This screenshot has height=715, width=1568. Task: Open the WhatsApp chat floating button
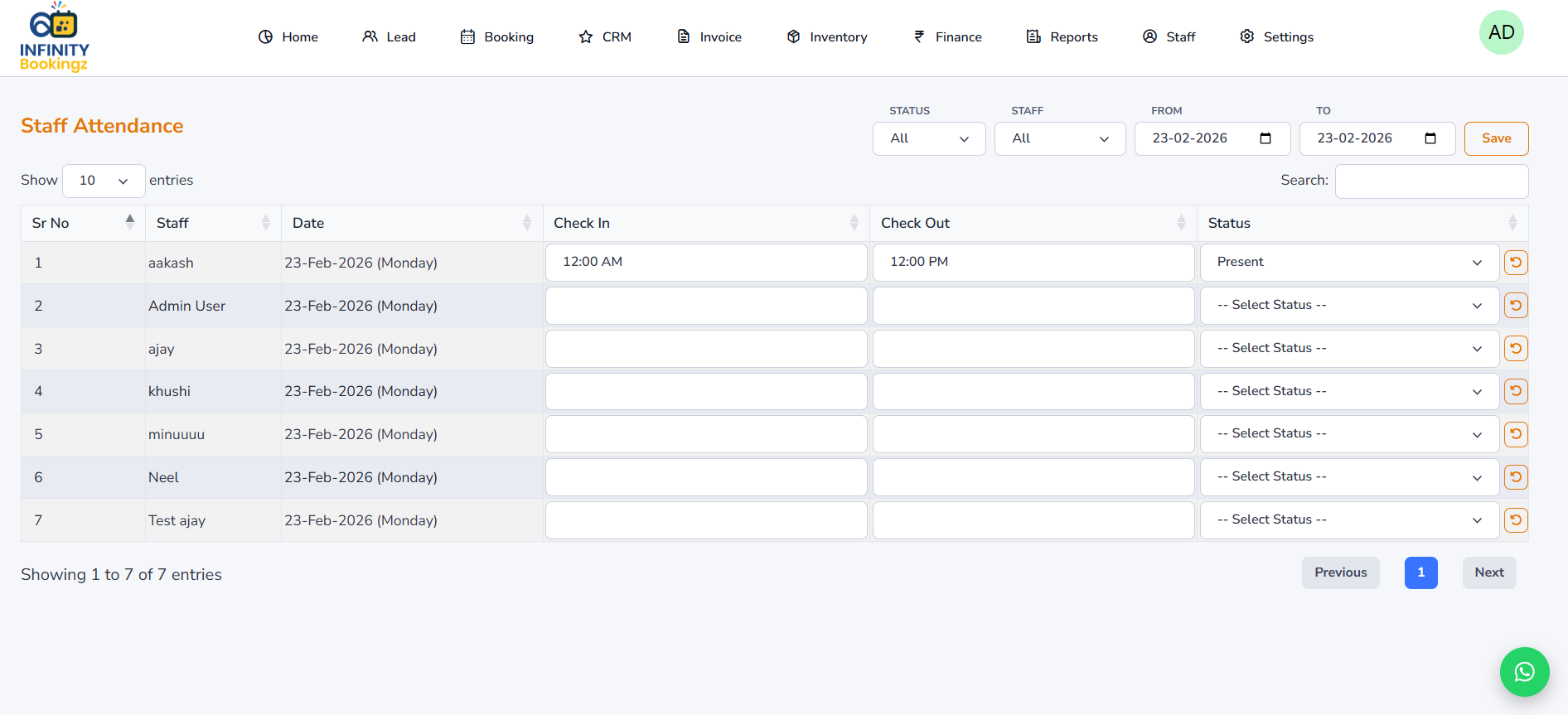pos(1524,672)
